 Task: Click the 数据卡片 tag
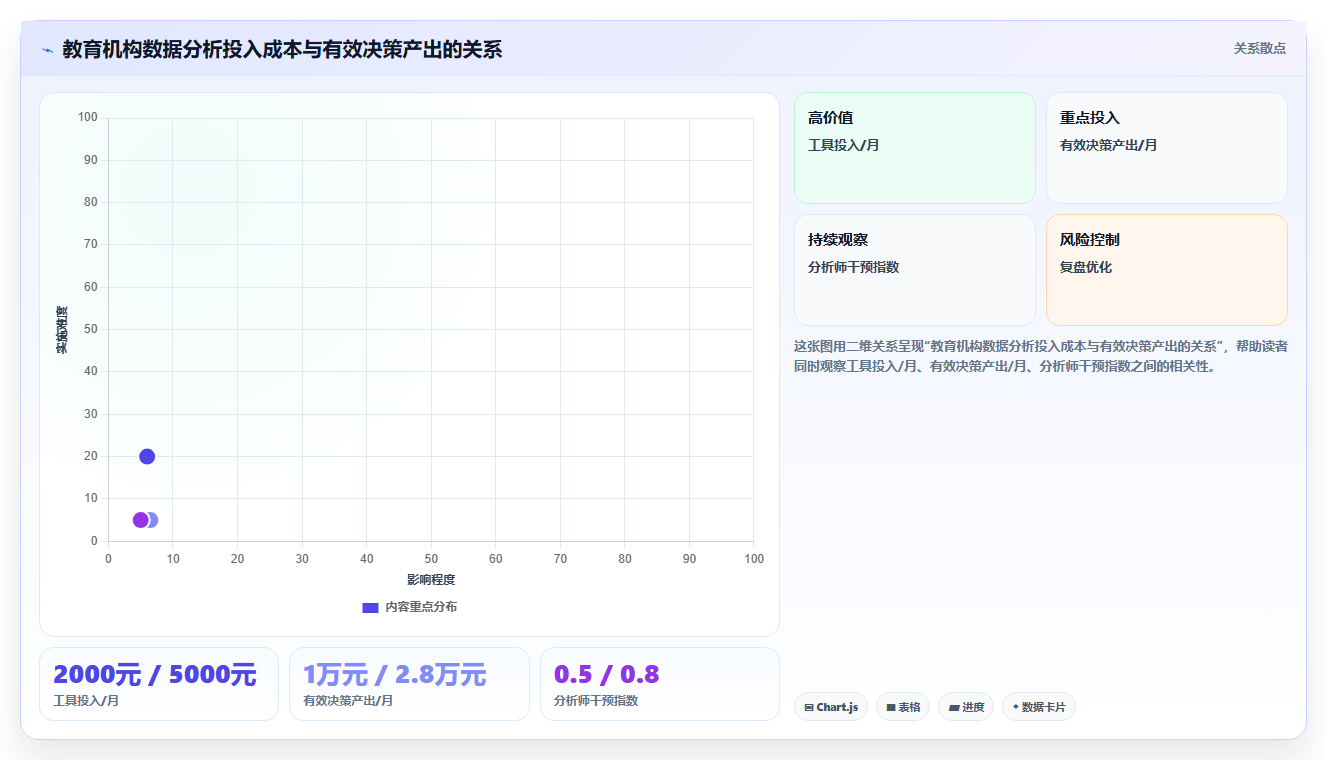[1039, 707]
